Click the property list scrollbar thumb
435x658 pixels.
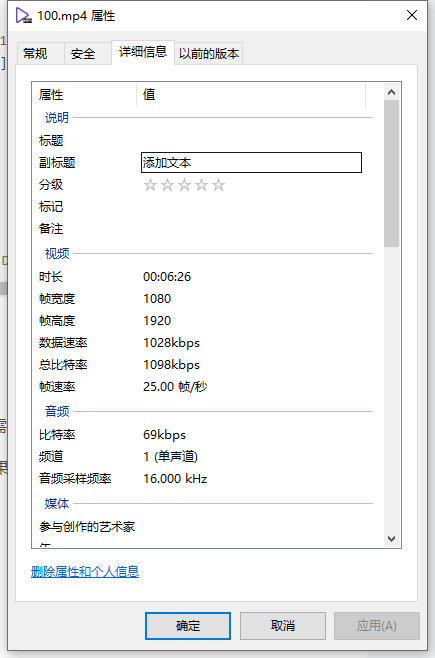pos(391,174)
